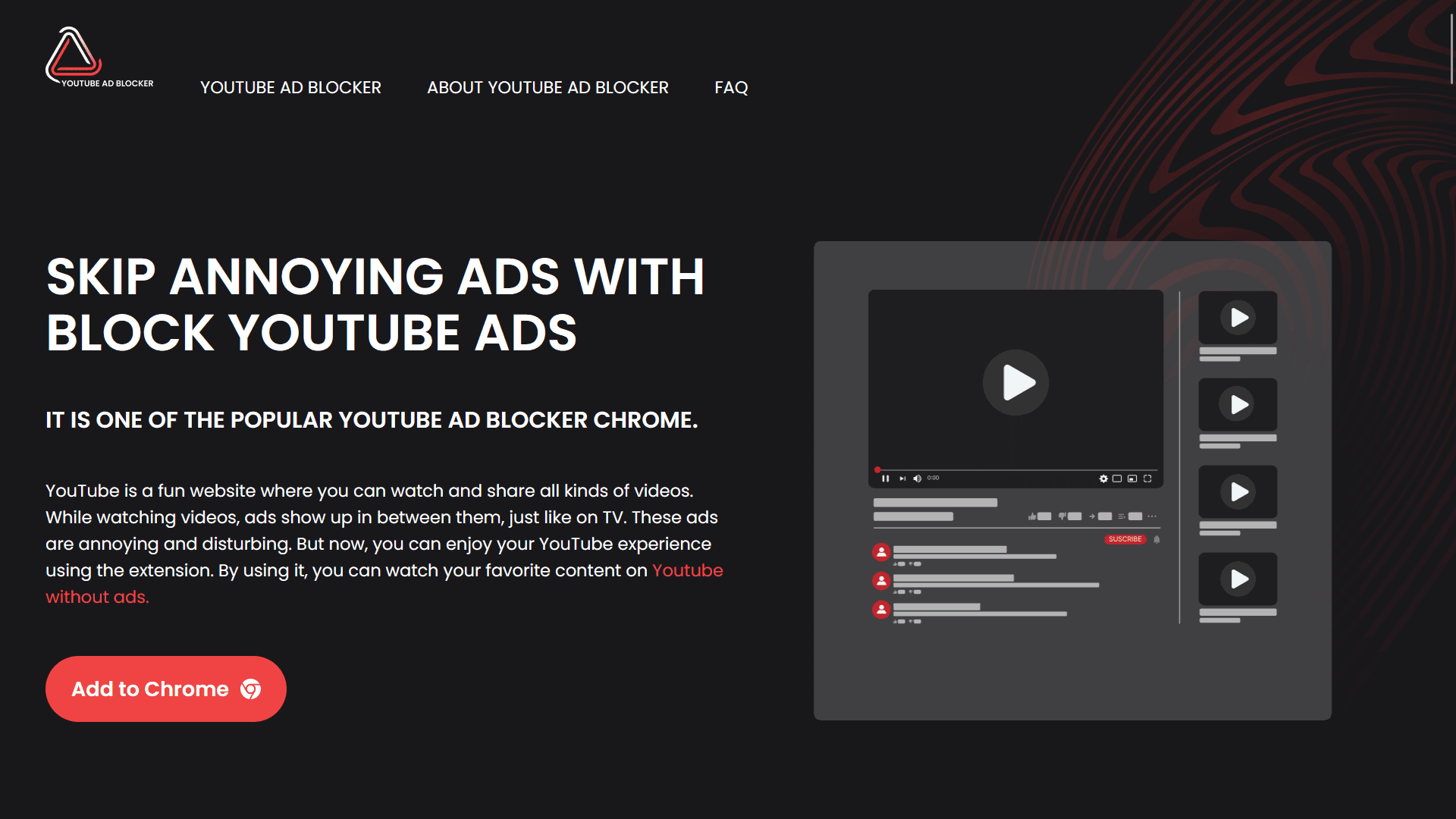Screen dimensions: 1456x819
Task: Select the Chrome icon inside the red button
Action: 250,689
